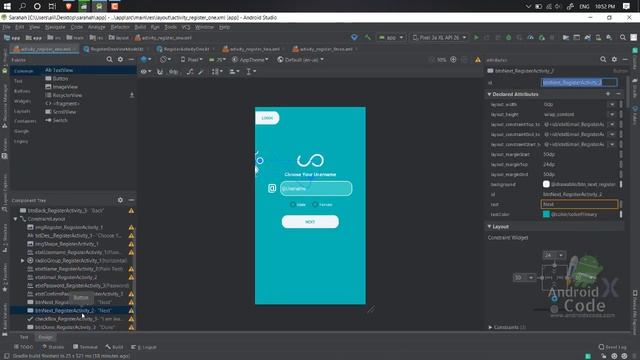Screen dimensions: 640x360
Task: Hide the Component Tree panel with the dash icon
Action: 131,200
